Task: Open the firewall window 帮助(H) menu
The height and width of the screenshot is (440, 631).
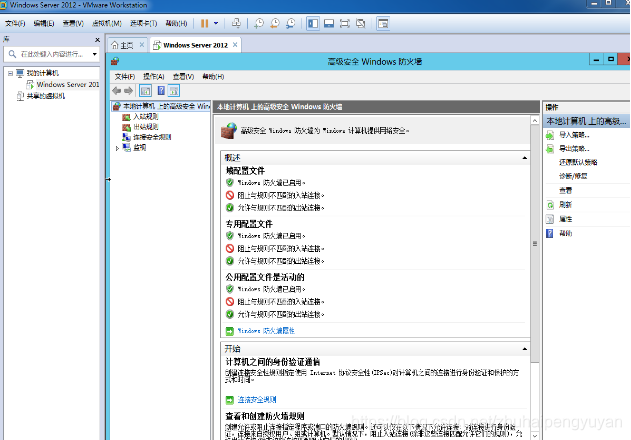Action: click(x=213, y=76)
